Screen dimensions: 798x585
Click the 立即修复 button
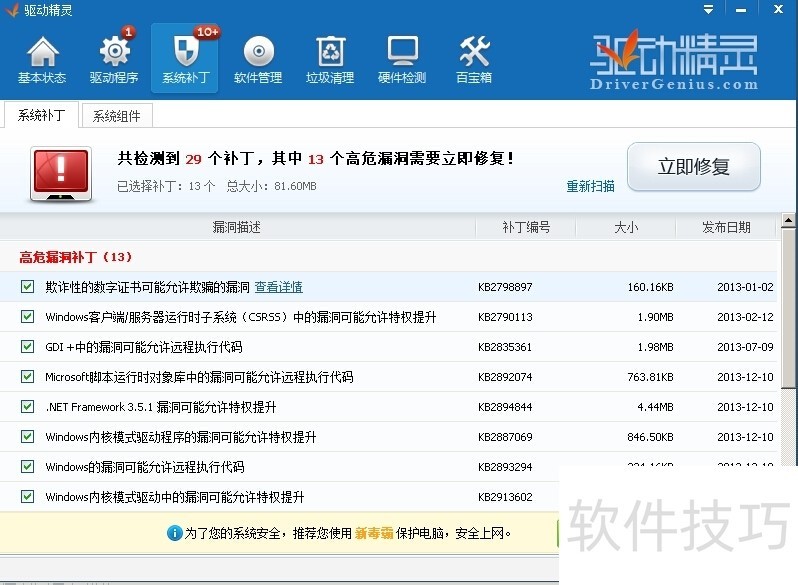point(693,167)
